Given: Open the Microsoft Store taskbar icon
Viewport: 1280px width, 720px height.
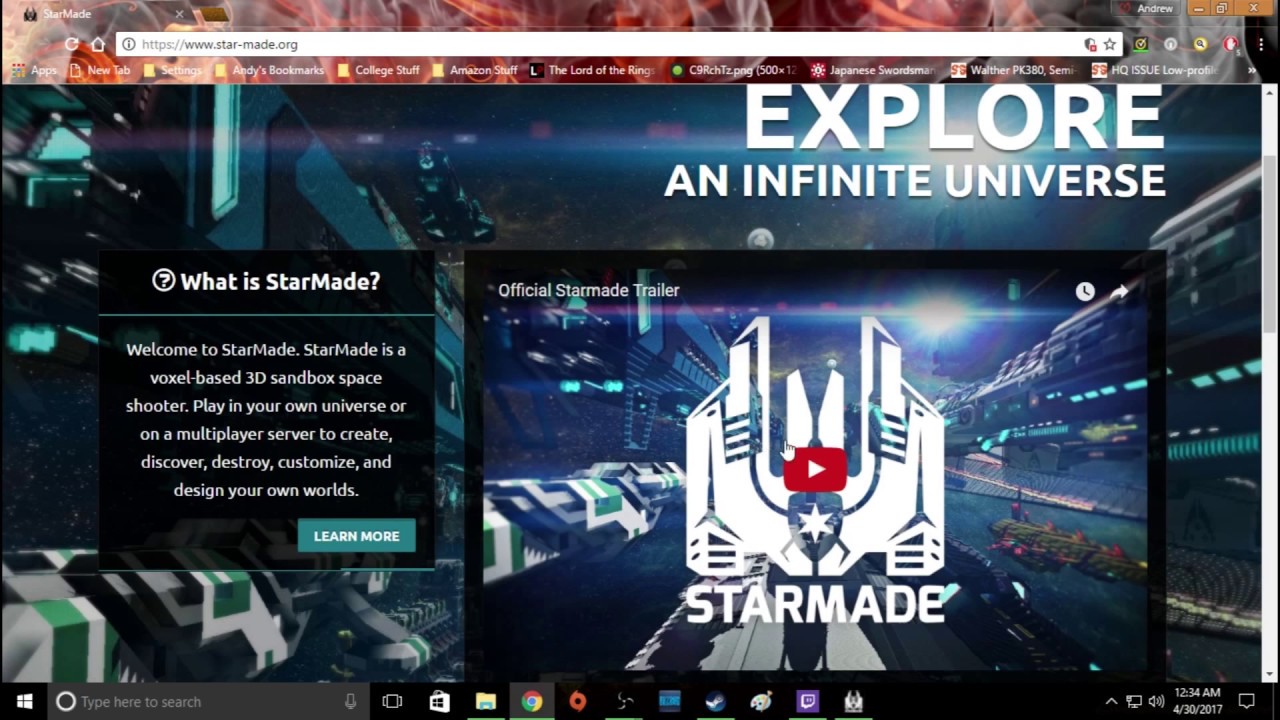Looking at the screenshot, I should 439,701.
